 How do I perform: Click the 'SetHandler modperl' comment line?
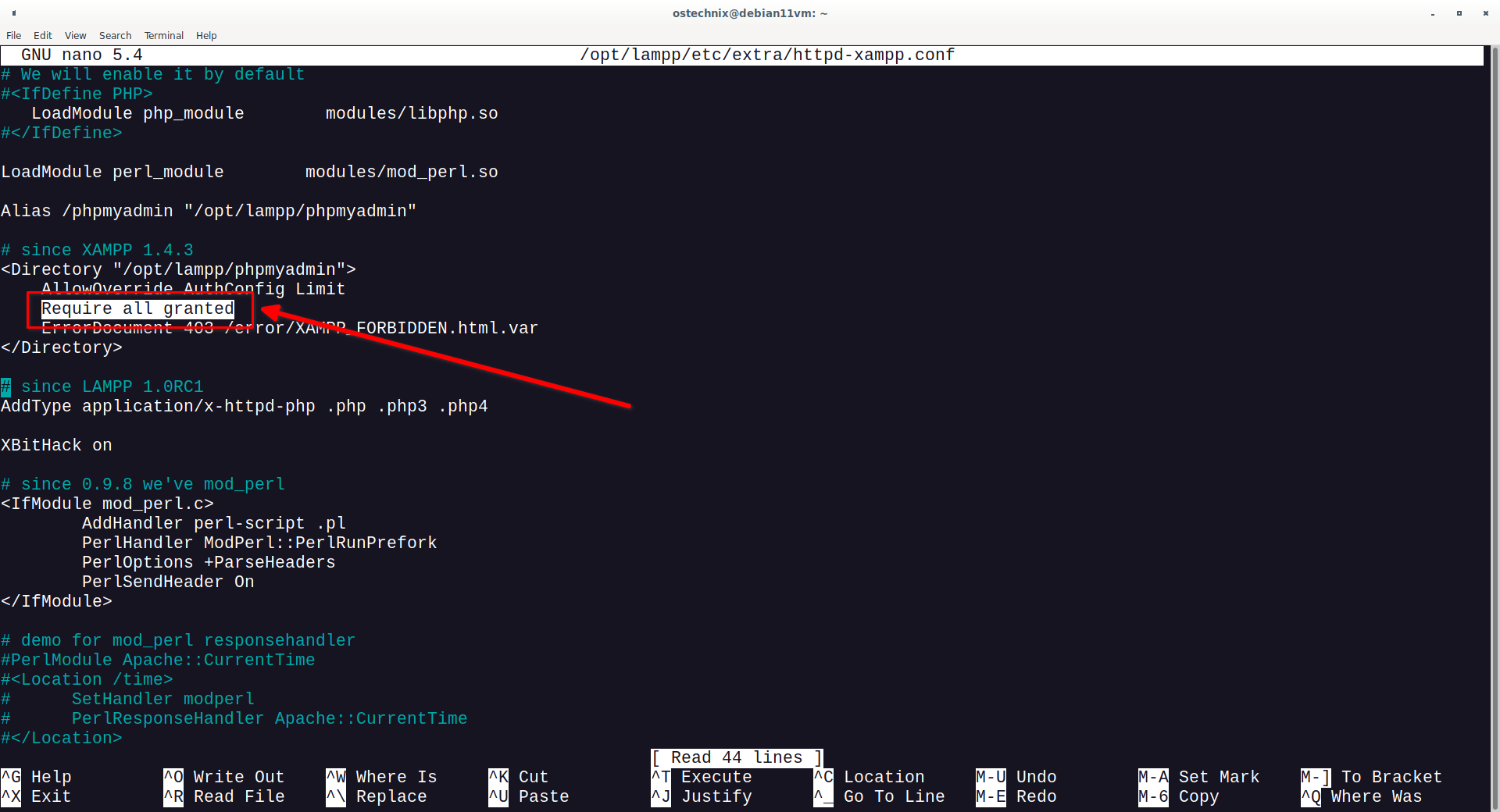(127, 699)
